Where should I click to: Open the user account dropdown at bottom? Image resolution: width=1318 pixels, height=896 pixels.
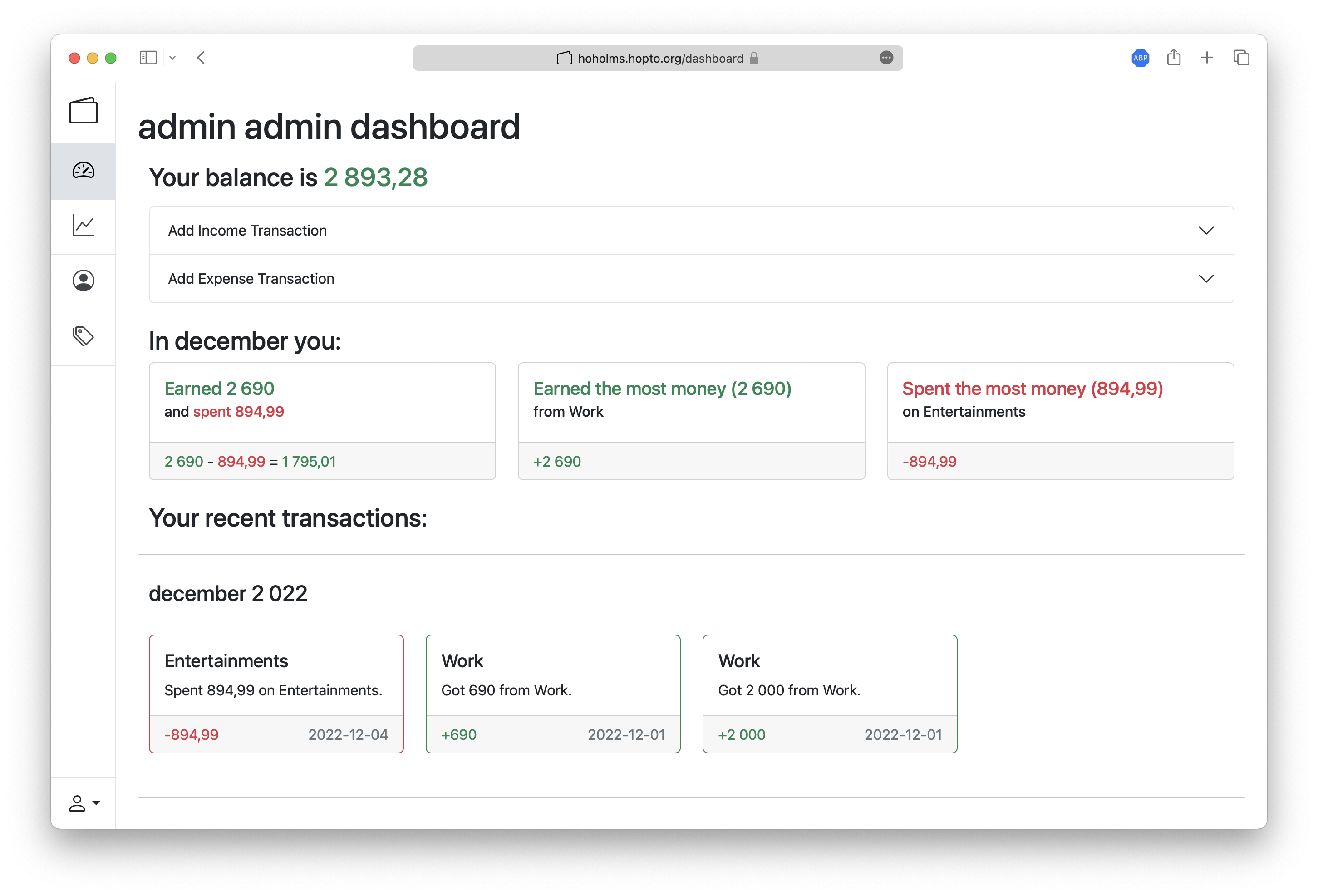tap(84, 803)
